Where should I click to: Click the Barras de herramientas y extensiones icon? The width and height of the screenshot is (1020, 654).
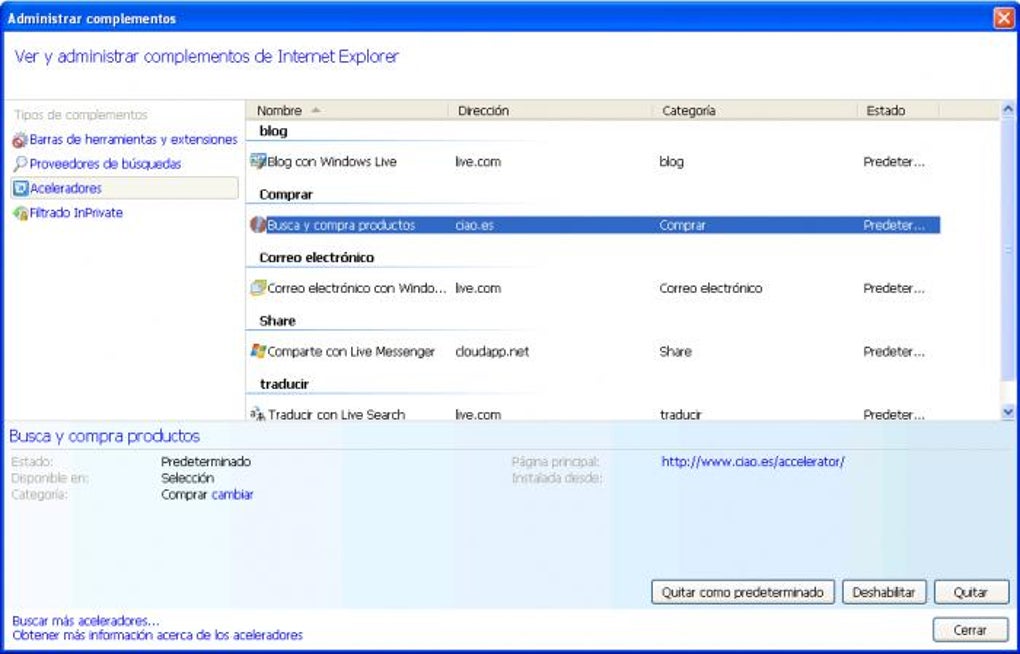click(x=18, y=140)
